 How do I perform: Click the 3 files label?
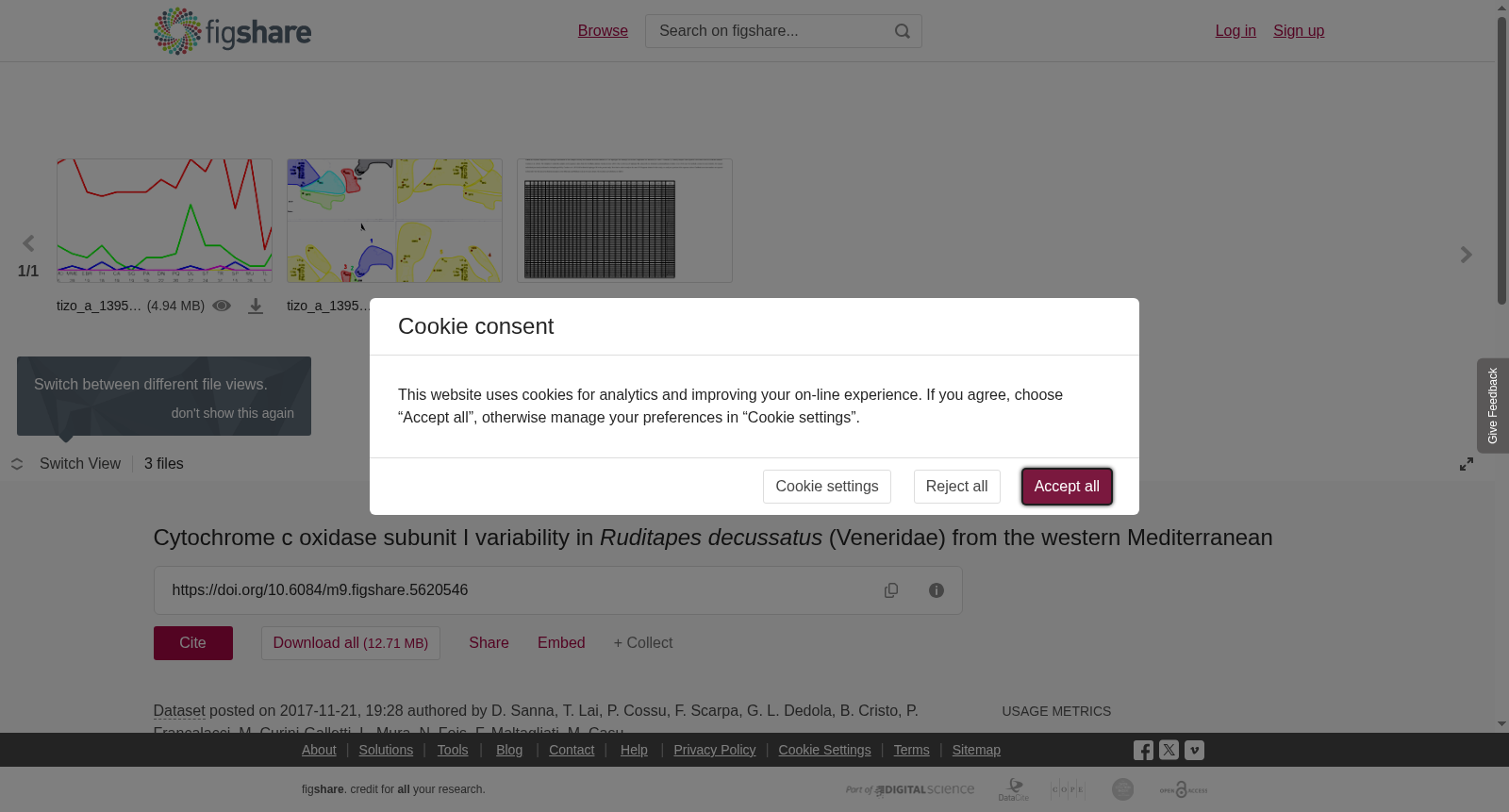pyautogui.click(x=164, y=464)
